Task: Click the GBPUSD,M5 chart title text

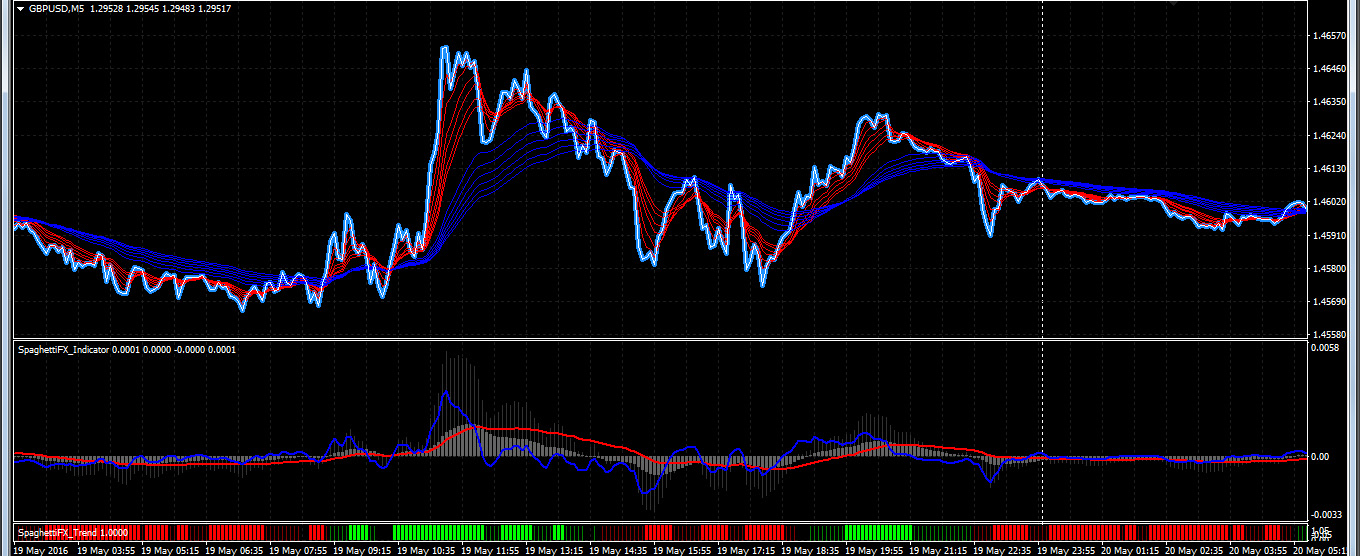Action: (56, 9)
